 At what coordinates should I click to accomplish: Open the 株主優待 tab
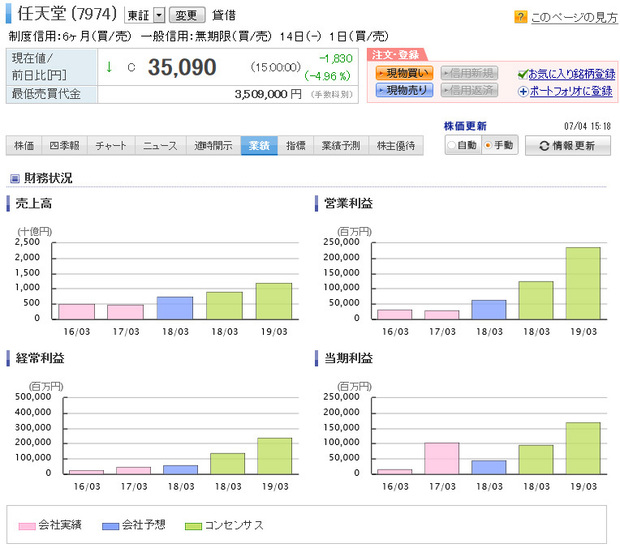tap(396, 146)
